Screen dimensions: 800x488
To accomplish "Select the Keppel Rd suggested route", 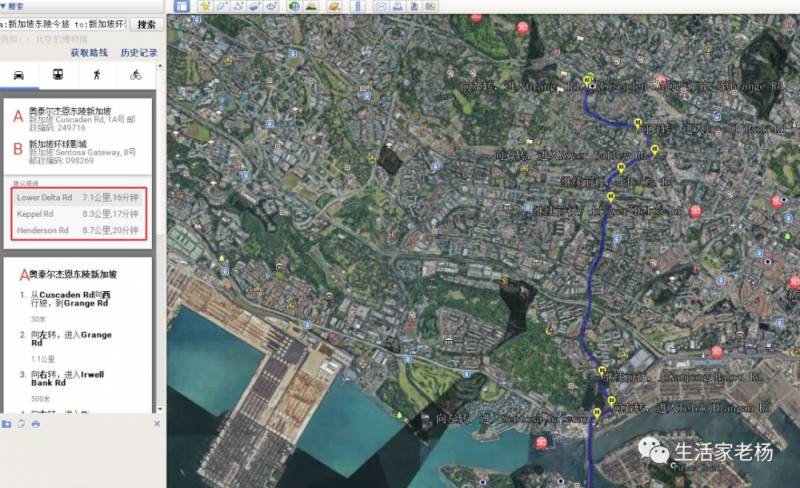I will [x=78, y=214].
